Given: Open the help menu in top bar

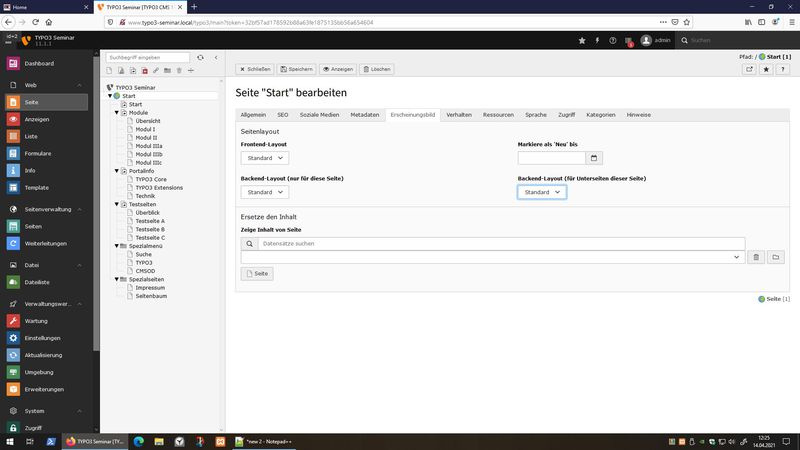Looking at the screenshot, I should click(x=612, y=40).
